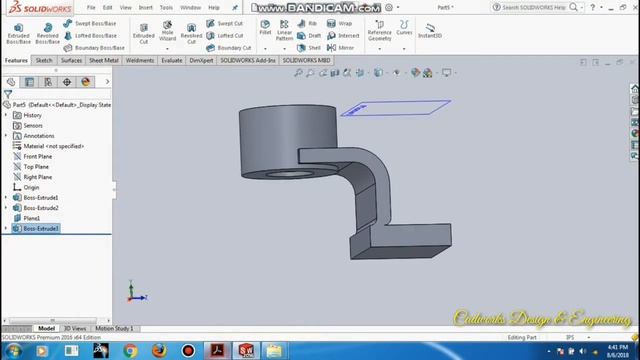The image size is (640, 360).
Task: Expand manager tabs chevron arrow
Action: 107,82
